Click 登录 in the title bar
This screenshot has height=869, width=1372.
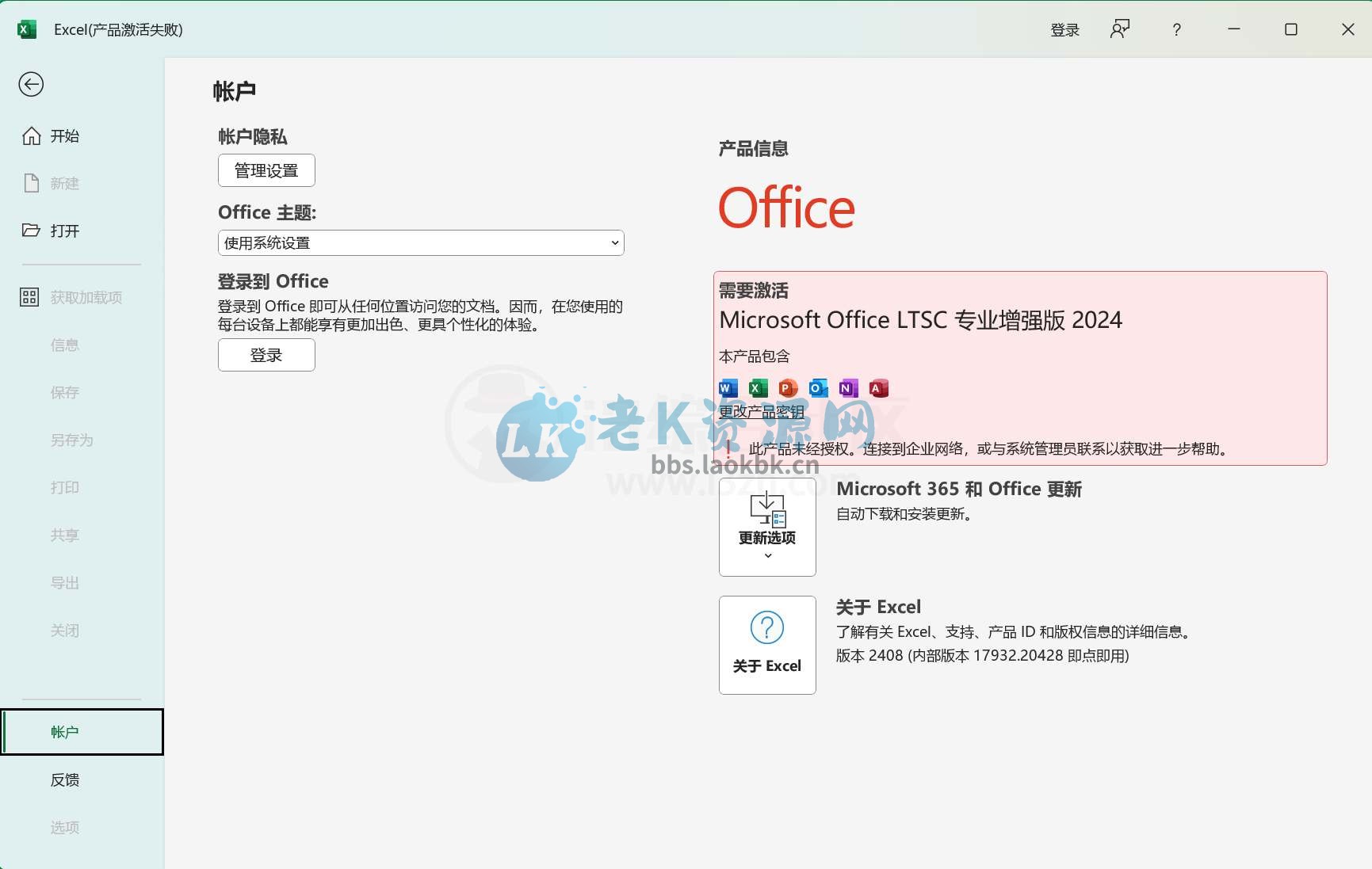click(x=1064, y=29)
